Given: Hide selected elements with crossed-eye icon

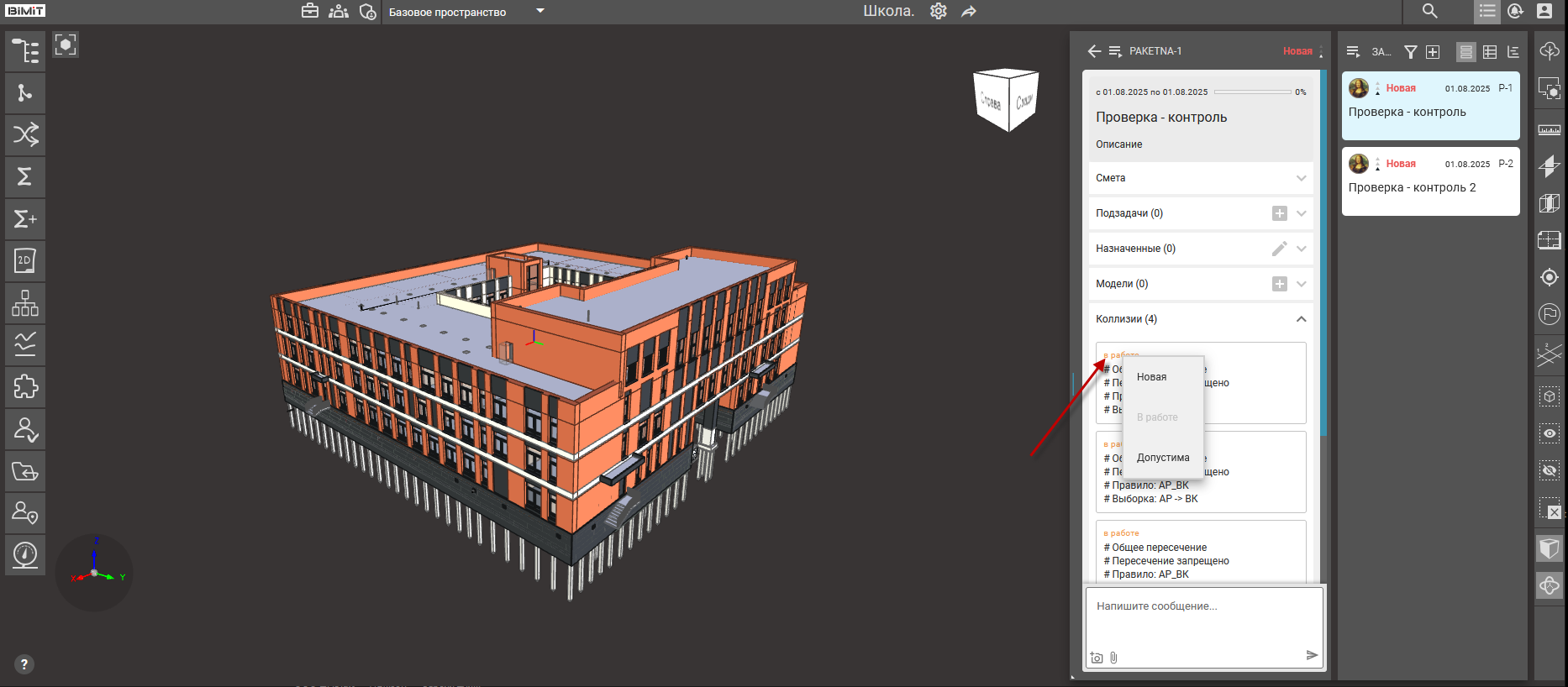Looking at the screenshot, I should [1549, 471].
